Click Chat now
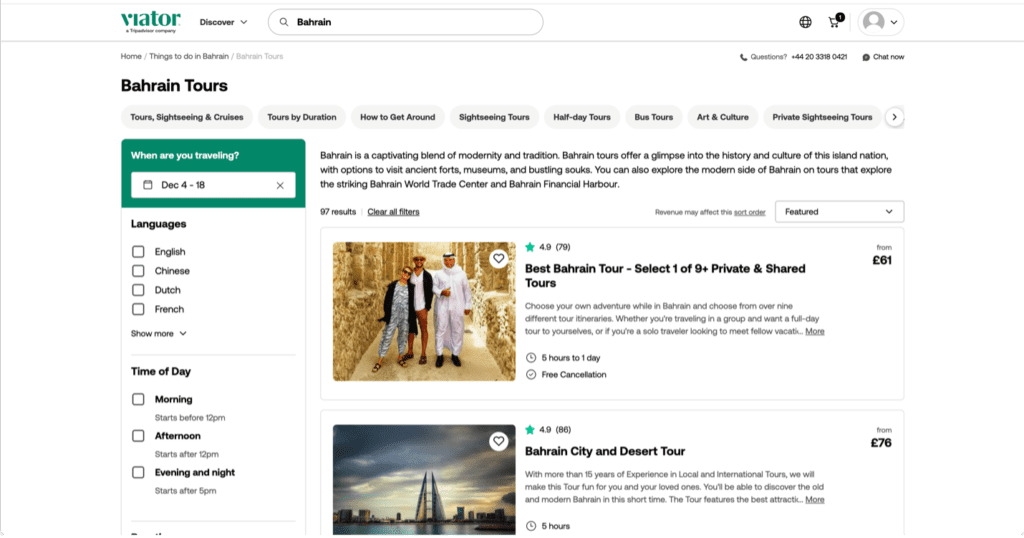This screenshot has height=538, width=1024. pos(888,57)
